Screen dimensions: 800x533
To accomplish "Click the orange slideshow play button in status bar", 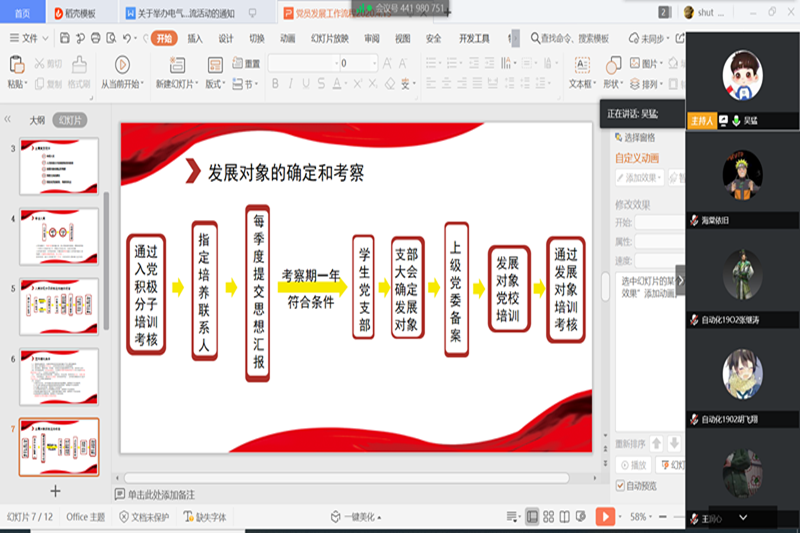I will (605, 517).
